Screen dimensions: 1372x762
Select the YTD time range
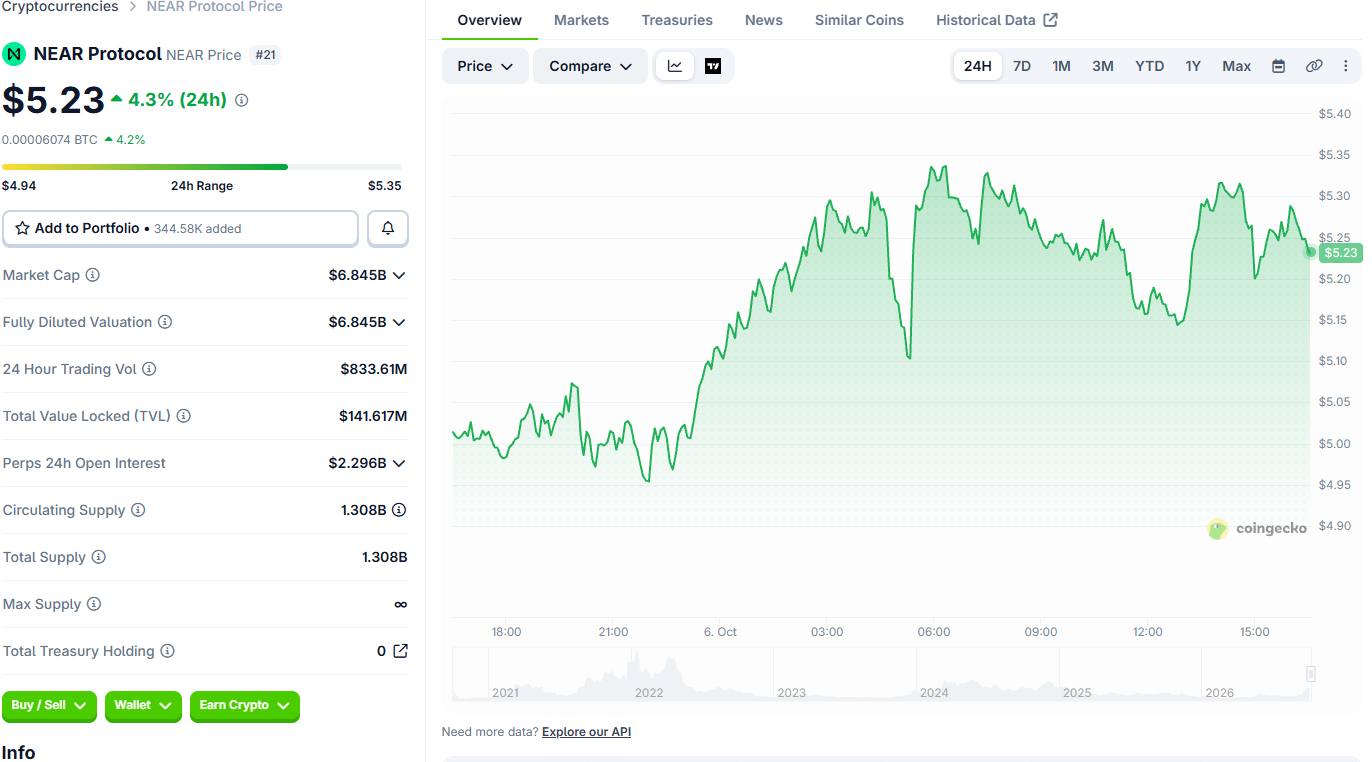click(1149, 66)
